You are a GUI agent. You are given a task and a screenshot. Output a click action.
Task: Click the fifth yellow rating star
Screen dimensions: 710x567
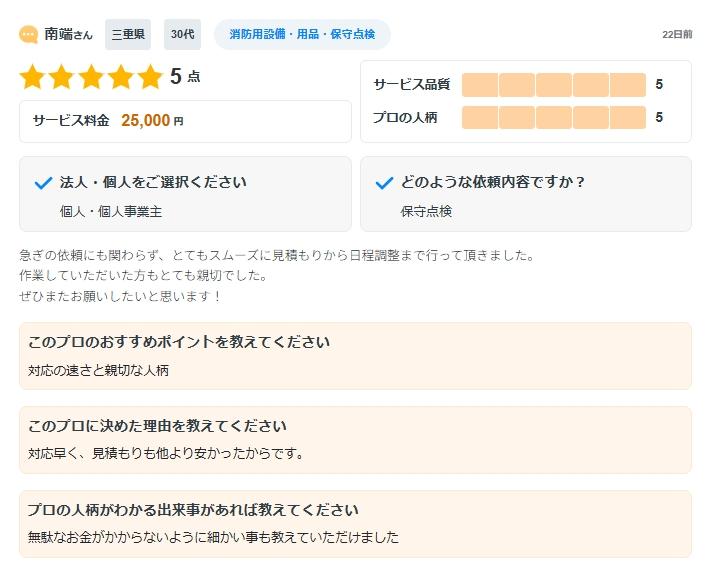pyautogui.click(x=149, y=77)
